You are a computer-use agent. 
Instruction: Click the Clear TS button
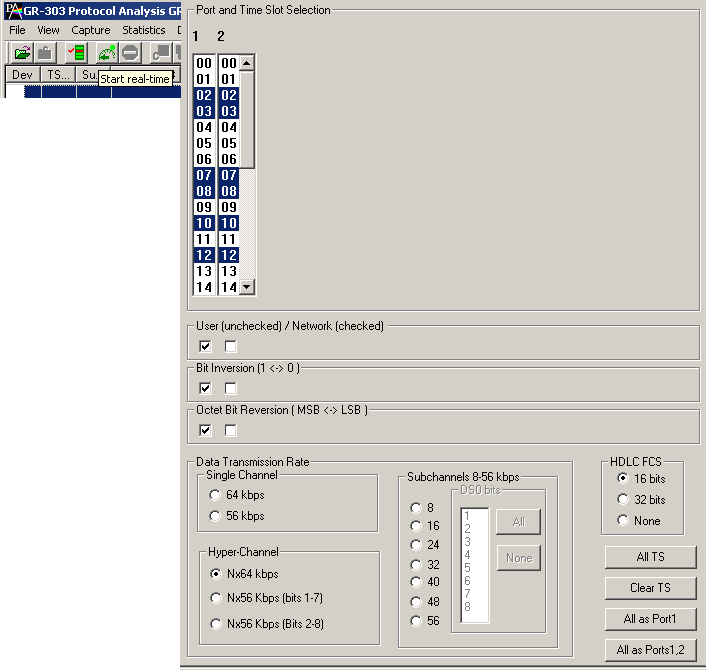(651, 588)
